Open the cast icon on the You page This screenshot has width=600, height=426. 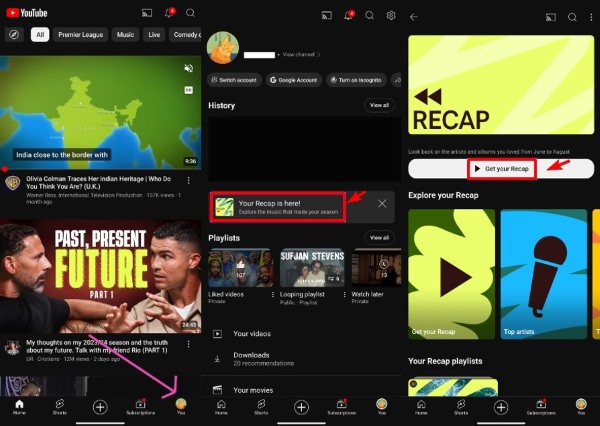coord(327,15)
